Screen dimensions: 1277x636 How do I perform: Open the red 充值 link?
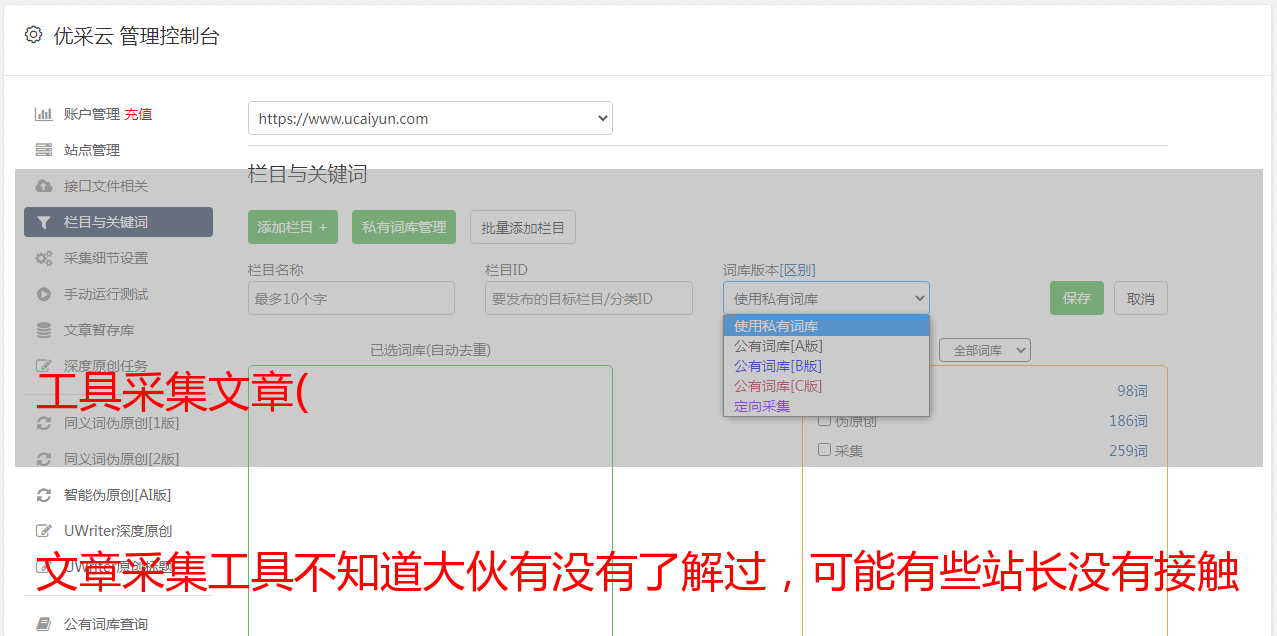click(138, 114)
